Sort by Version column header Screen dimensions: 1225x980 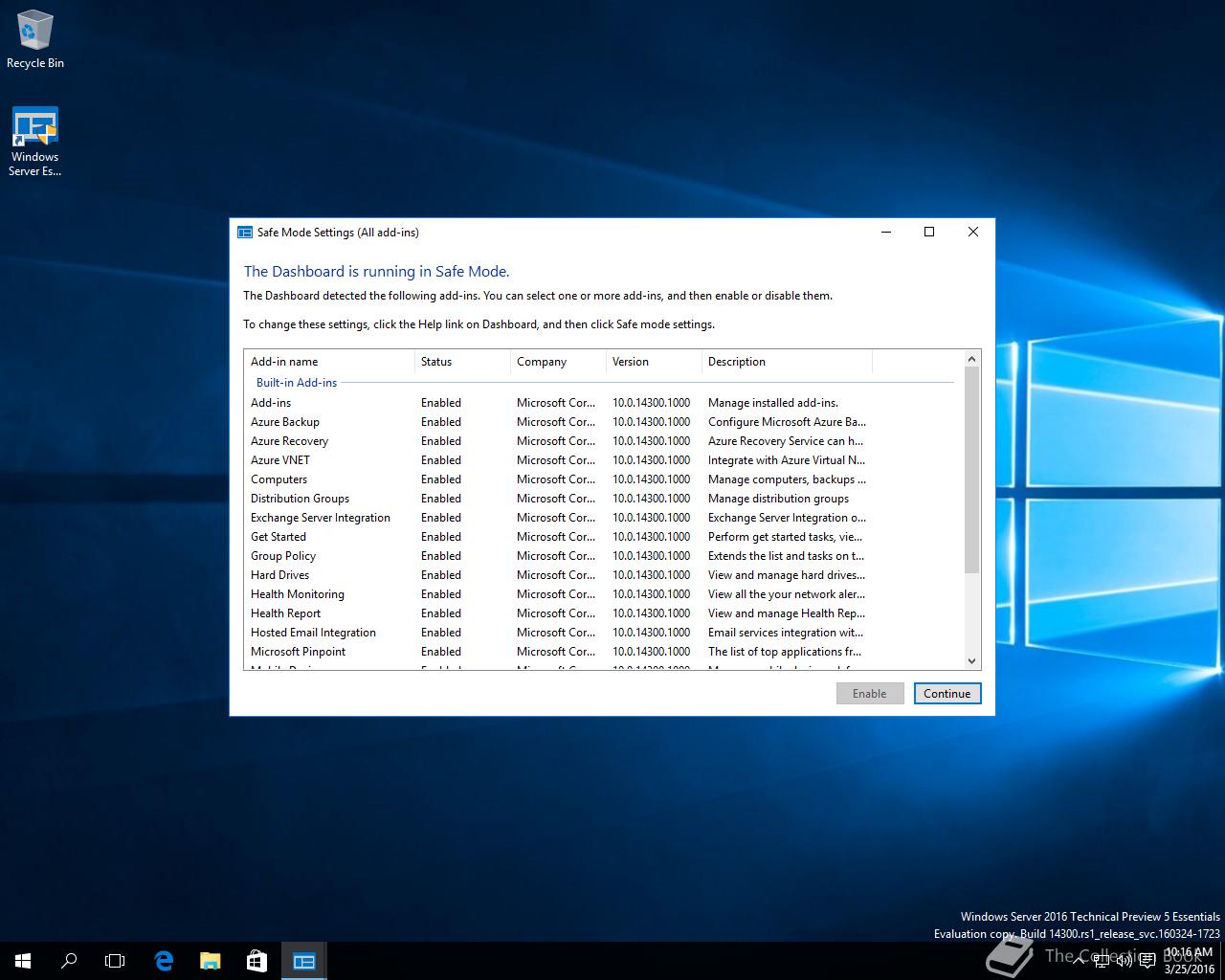[x=654, y=362]
